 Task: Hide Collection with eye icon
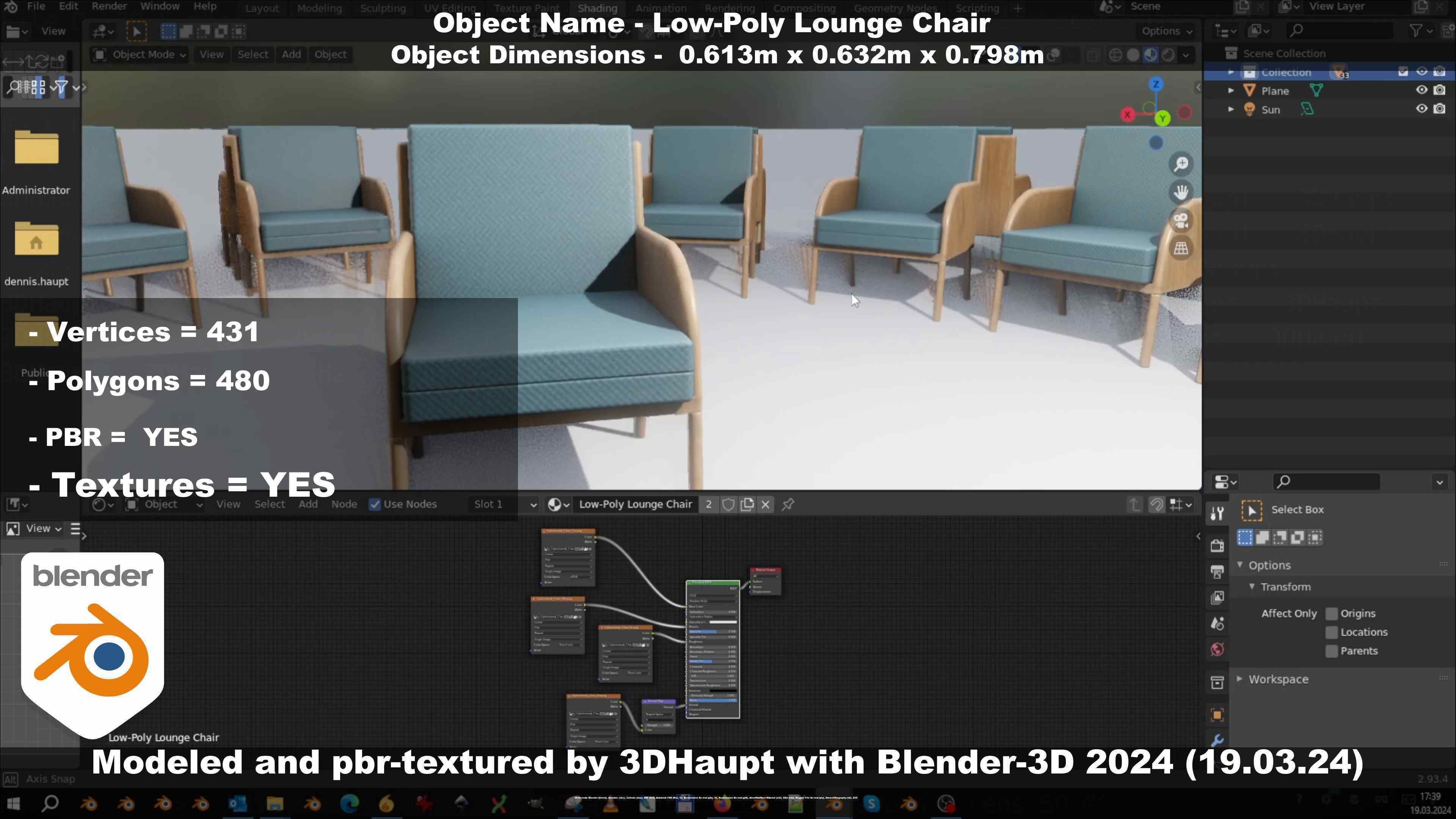pyautogui.click(x=1421, y=72)
